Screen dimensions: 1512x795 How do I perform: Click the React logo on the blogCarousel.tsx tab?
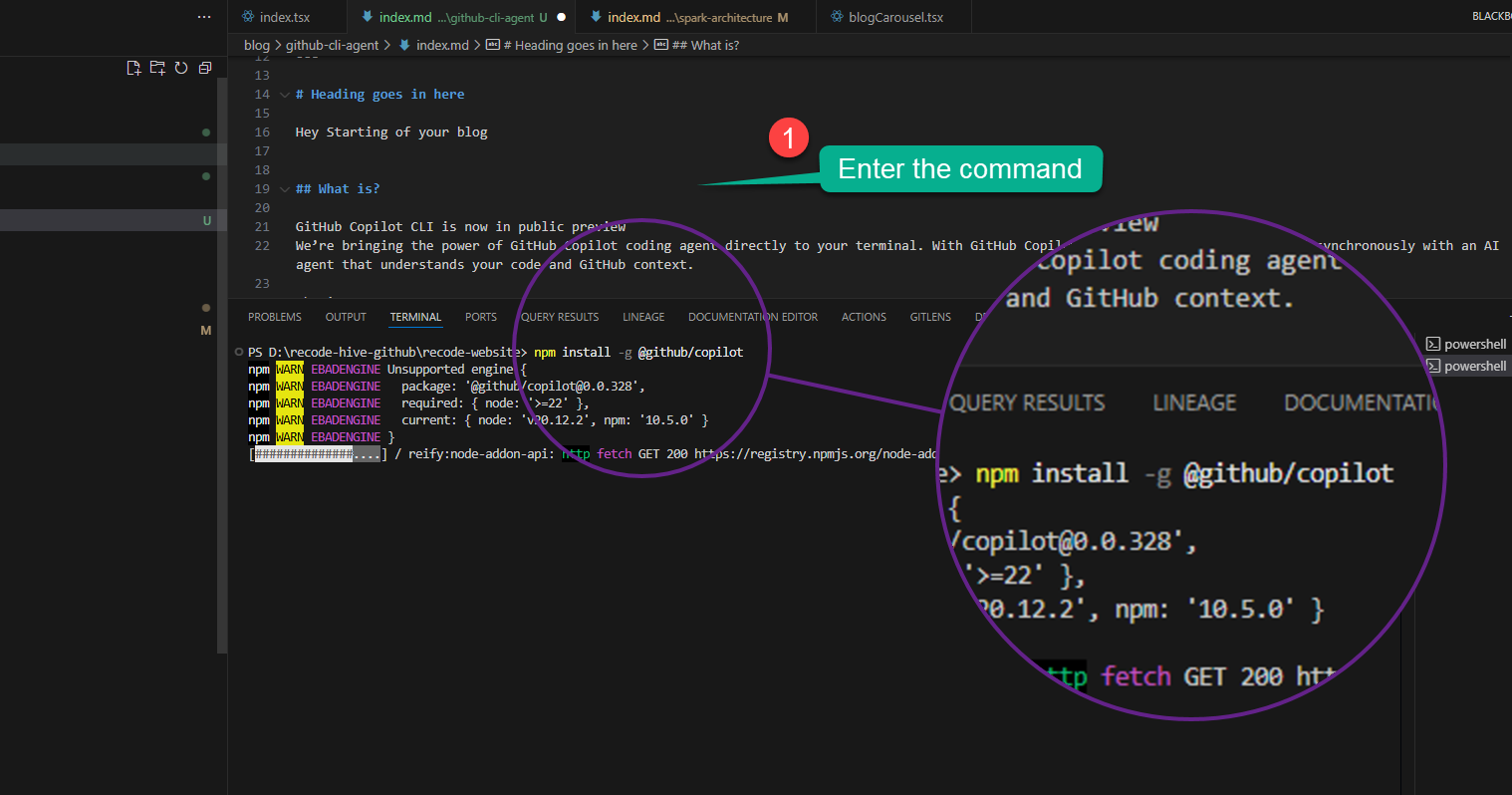click(836, 16)
